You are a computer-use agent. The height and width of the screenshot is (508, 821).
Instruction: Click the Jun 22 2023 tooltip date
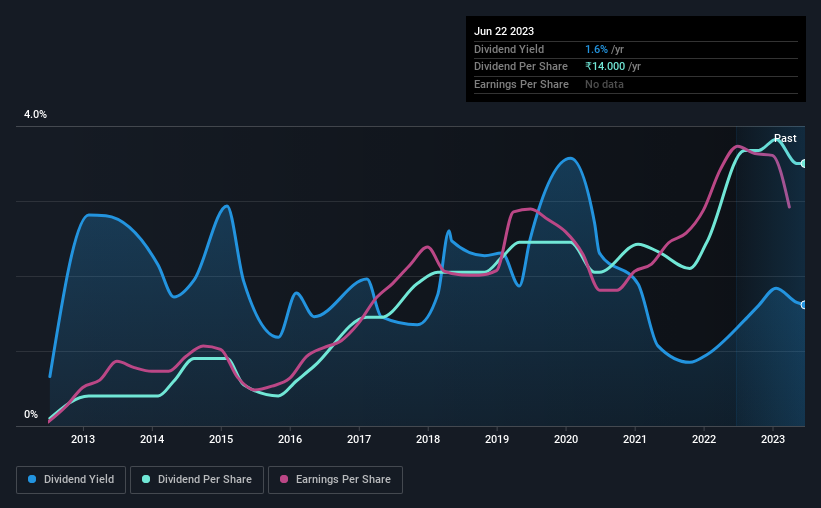click(504, 31)
